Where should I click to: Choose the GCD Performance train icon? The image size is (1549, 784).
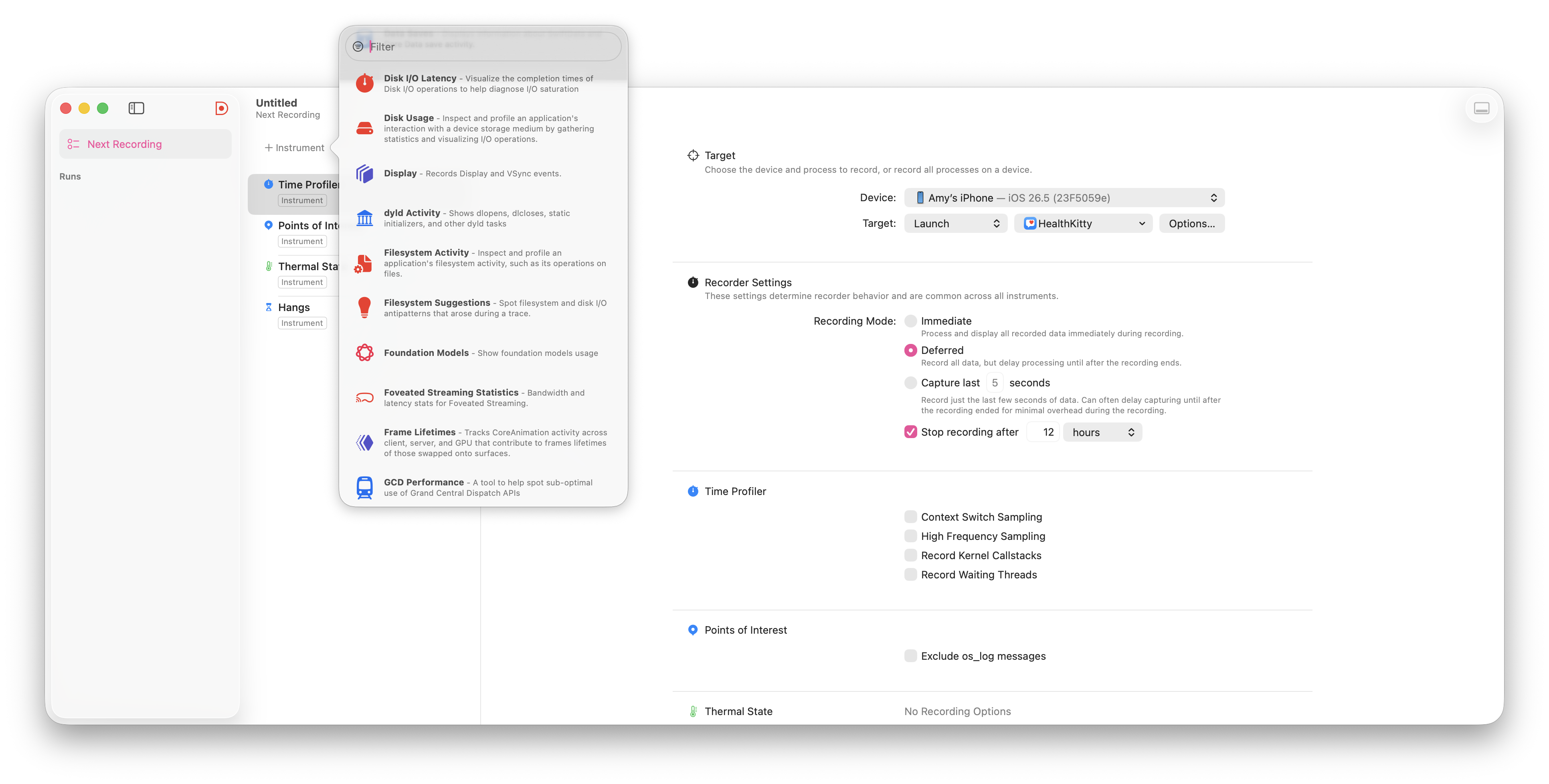tap(364, 487)
